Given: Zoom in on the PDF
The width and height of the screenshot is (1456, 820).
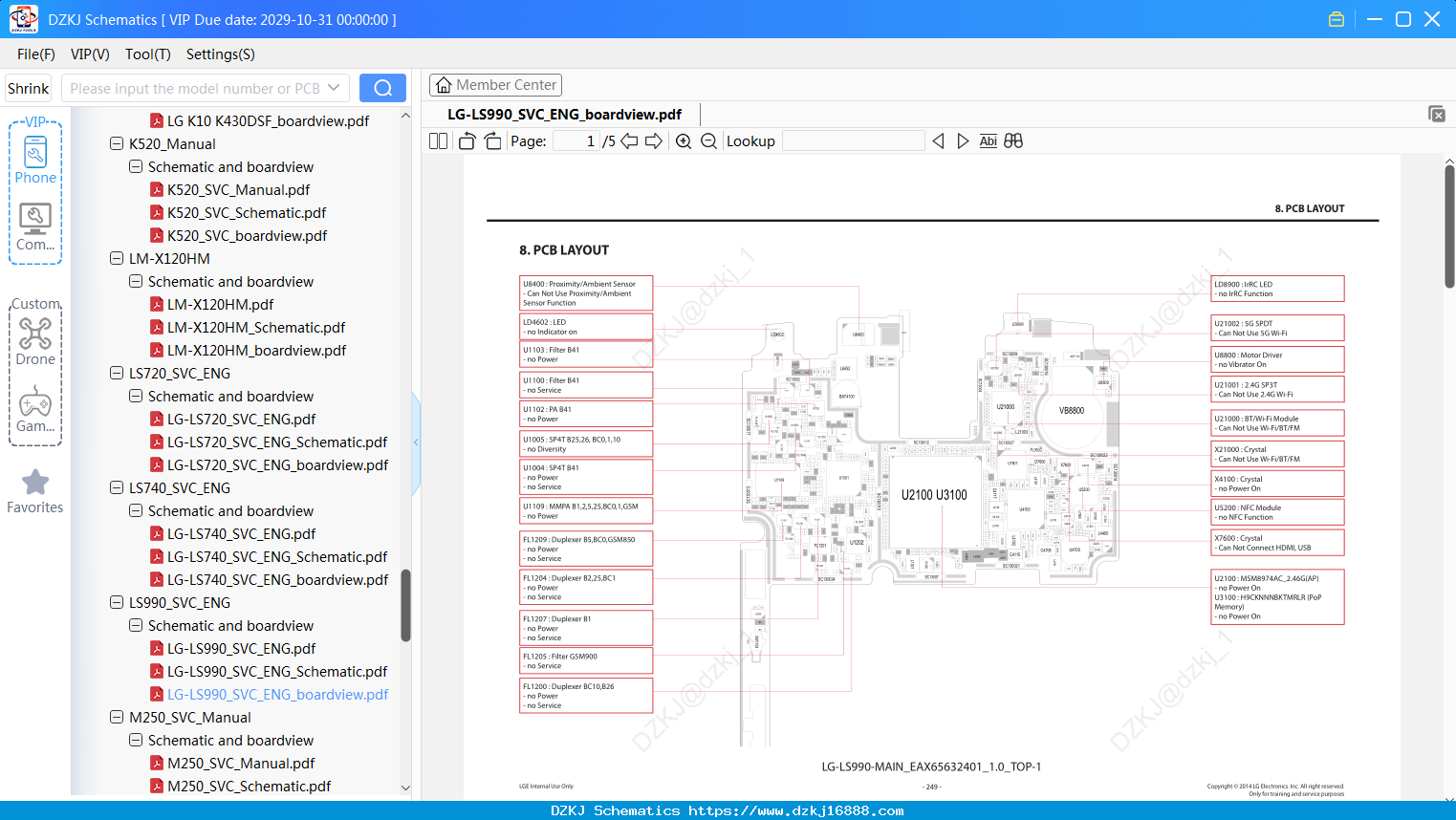Looking at the screenshot, I should pos(684,141).
